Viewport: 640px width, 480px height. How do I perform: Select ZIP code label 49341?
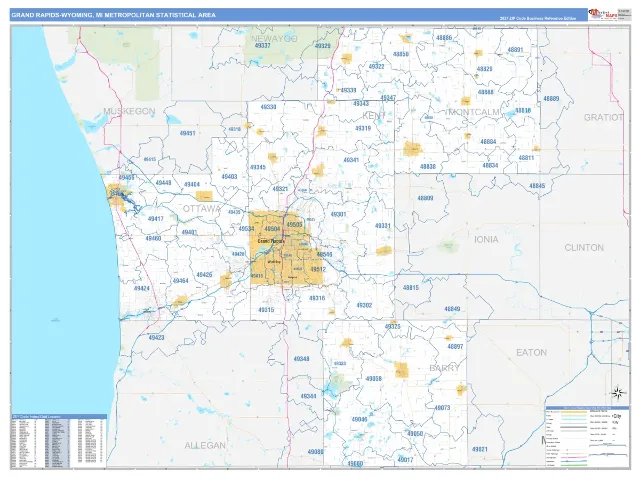[x=351, y=160]
